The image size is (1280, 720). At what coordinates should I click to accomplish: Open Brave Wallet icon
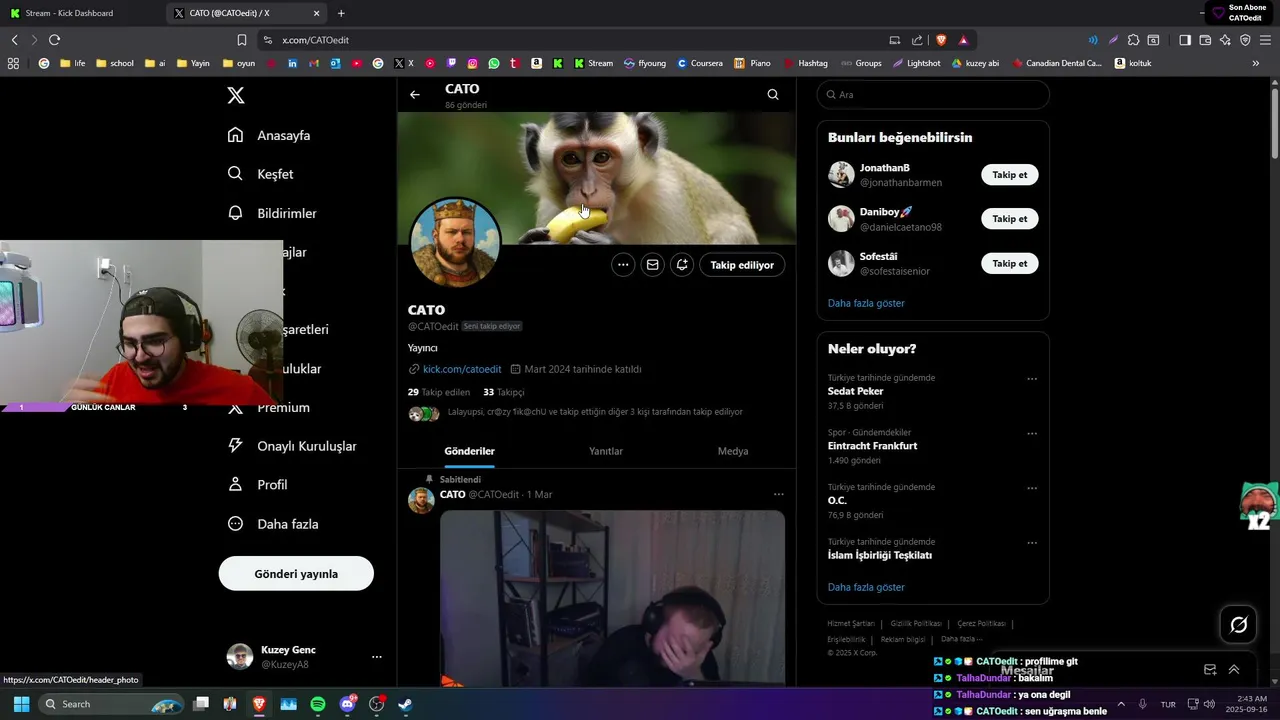tap(1205, 40)
